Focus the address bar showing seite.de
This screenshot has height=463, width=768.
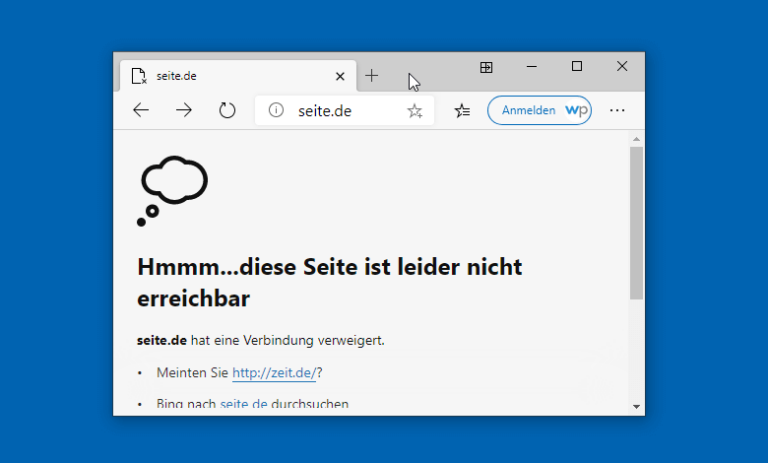tap(340, 111)
